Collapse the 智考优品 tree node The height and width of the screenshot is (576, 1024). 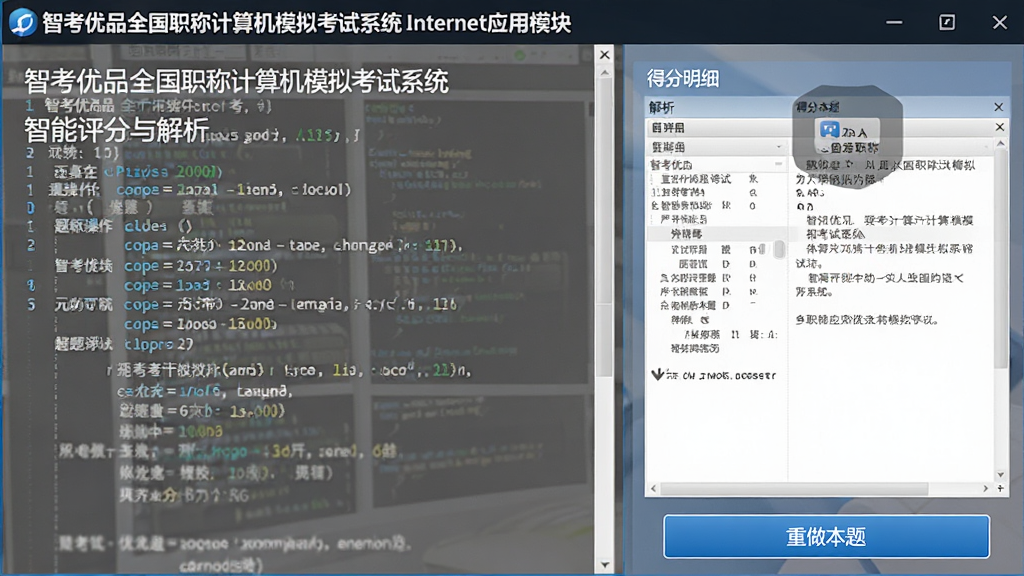pyautogui.click(x=778, y=164)
